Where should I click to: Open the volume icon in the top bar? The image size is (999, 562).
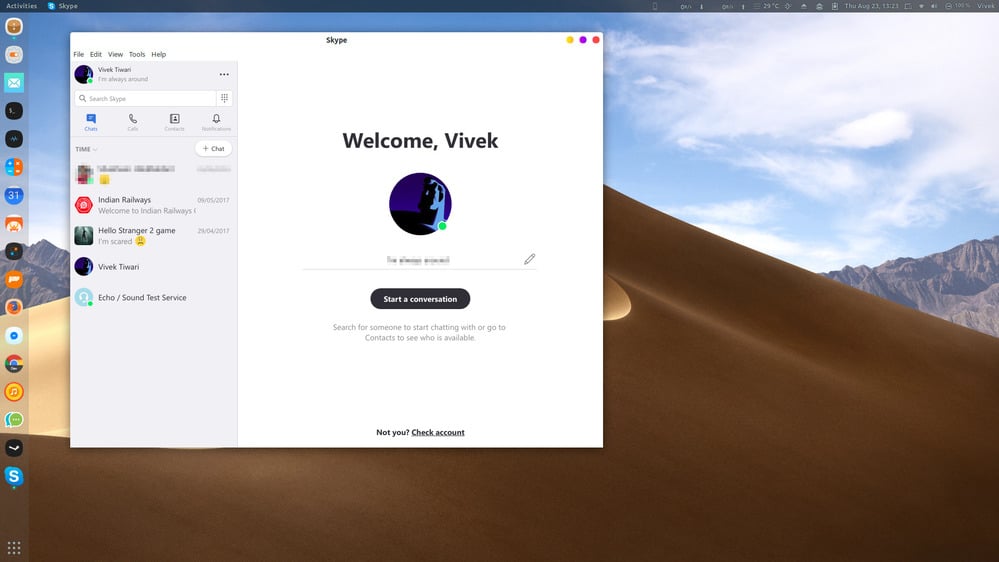point(934,6)
